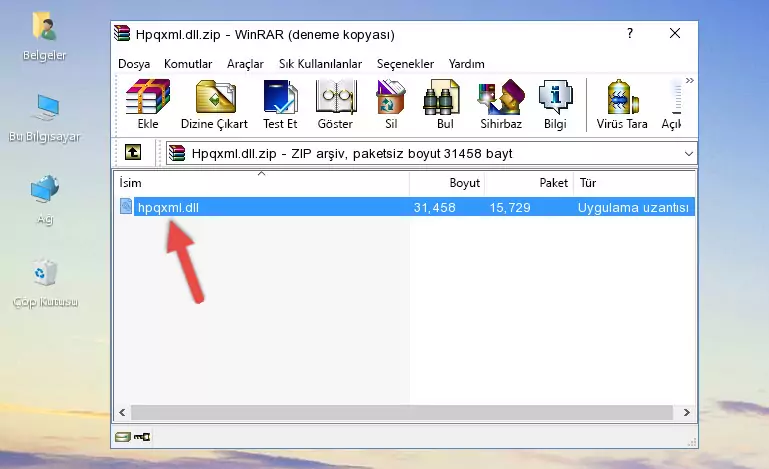Screen dimensions: 769x469
Task: Open the Dosya menu
Action: point(134,64)
